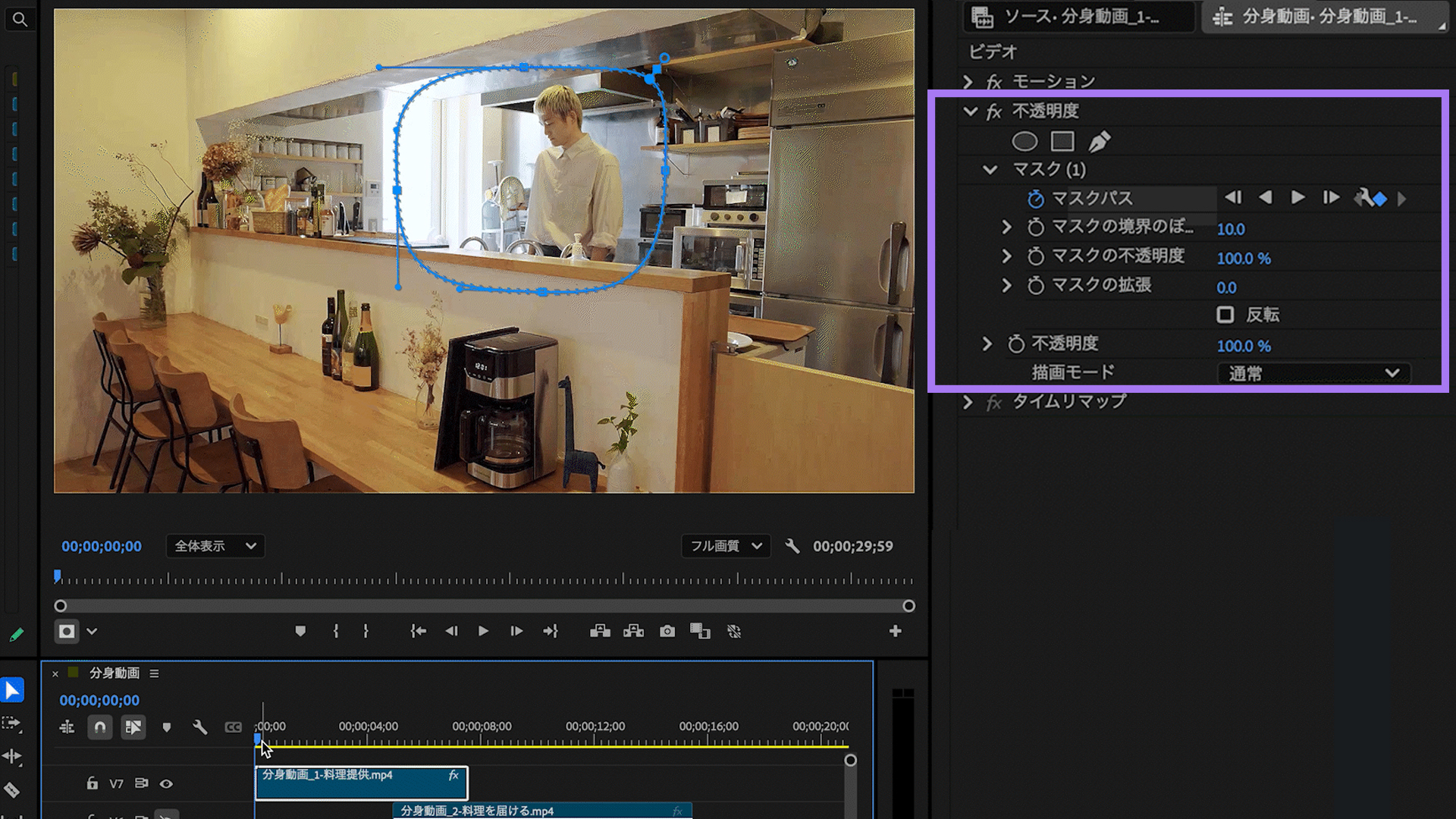Track selected mask forward
The image size is (1456, 819).
pos(1298,198)
